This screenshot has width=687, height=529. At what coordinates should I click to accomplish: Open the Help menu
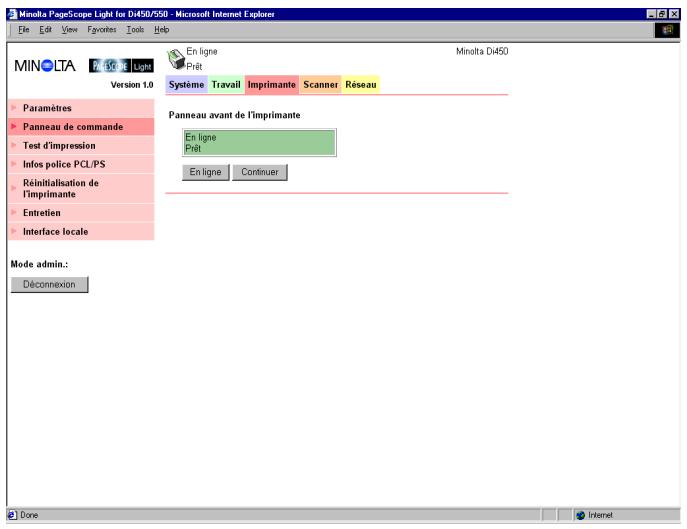point(162,29)
